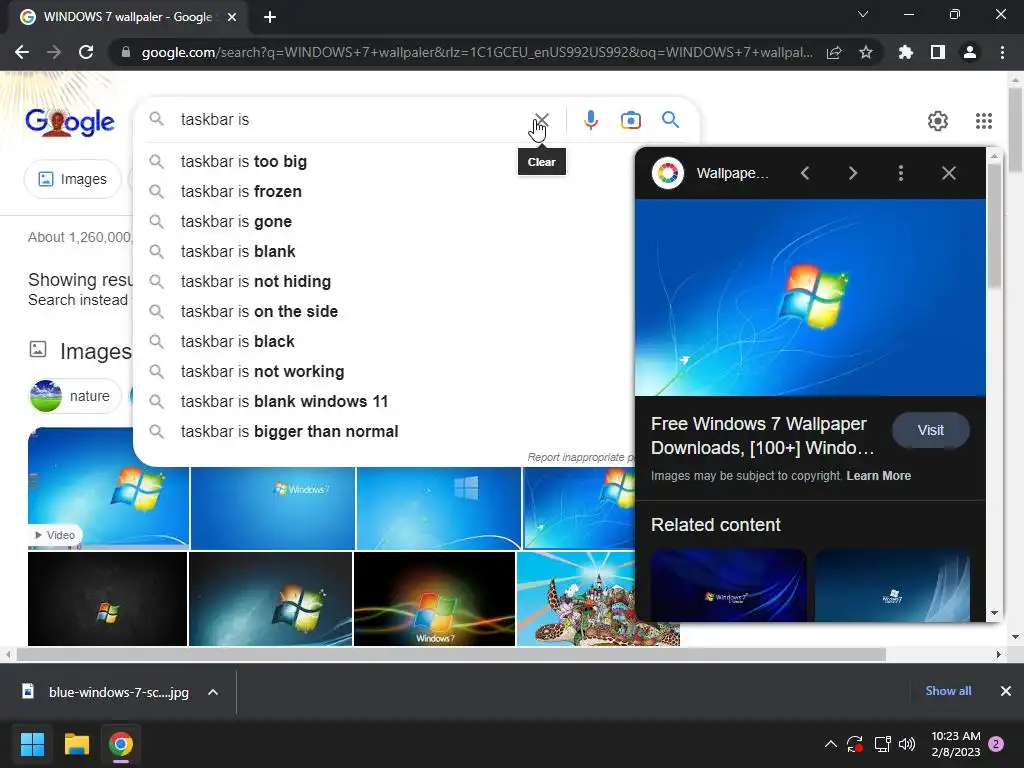Click the page horizontal scrollbar
Screen dimensions: 1024x768
(x=451, y=654)
